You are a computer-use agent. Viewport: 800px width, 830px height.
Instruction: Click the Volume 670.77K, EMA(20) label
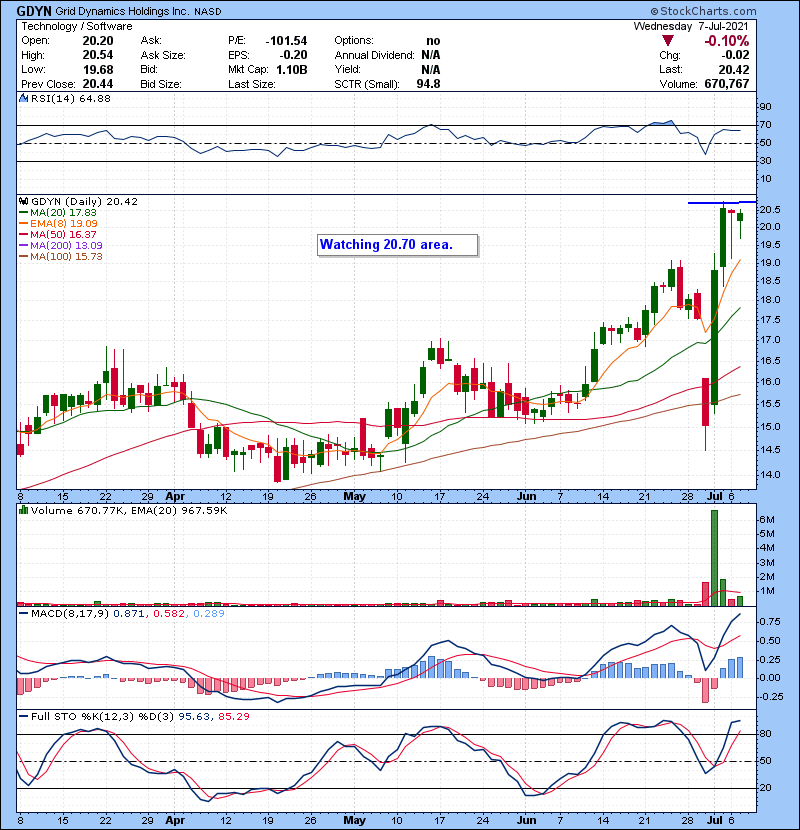[x=129, y=511]
